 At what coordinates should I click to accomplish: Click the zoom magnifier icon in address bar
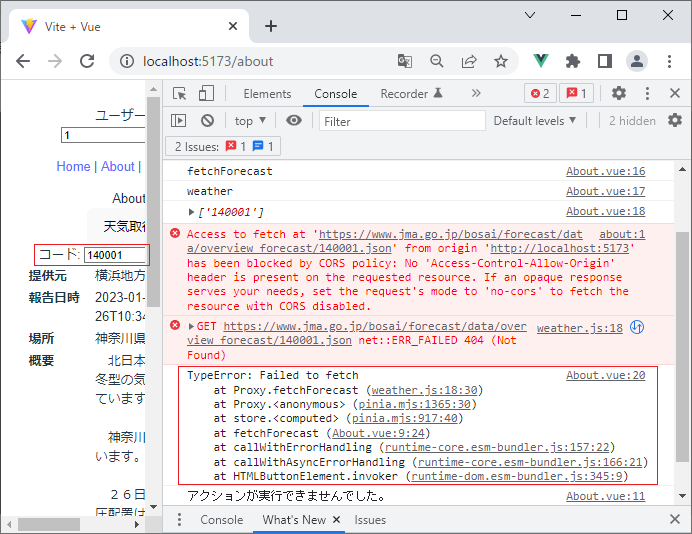click(x=436, y=61)
